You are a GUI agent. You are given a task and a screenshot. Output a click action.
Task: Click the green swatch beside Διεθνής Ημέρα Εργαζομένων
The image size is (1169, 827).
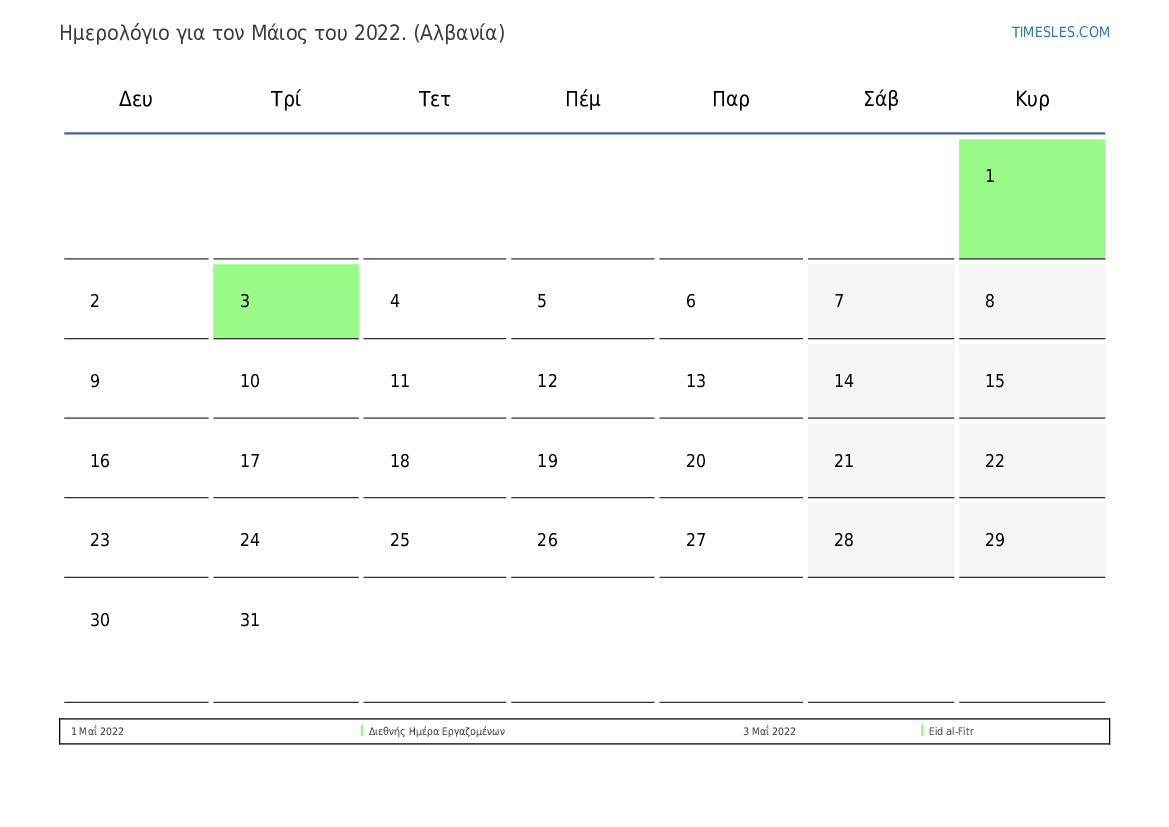tap(362, 731)
